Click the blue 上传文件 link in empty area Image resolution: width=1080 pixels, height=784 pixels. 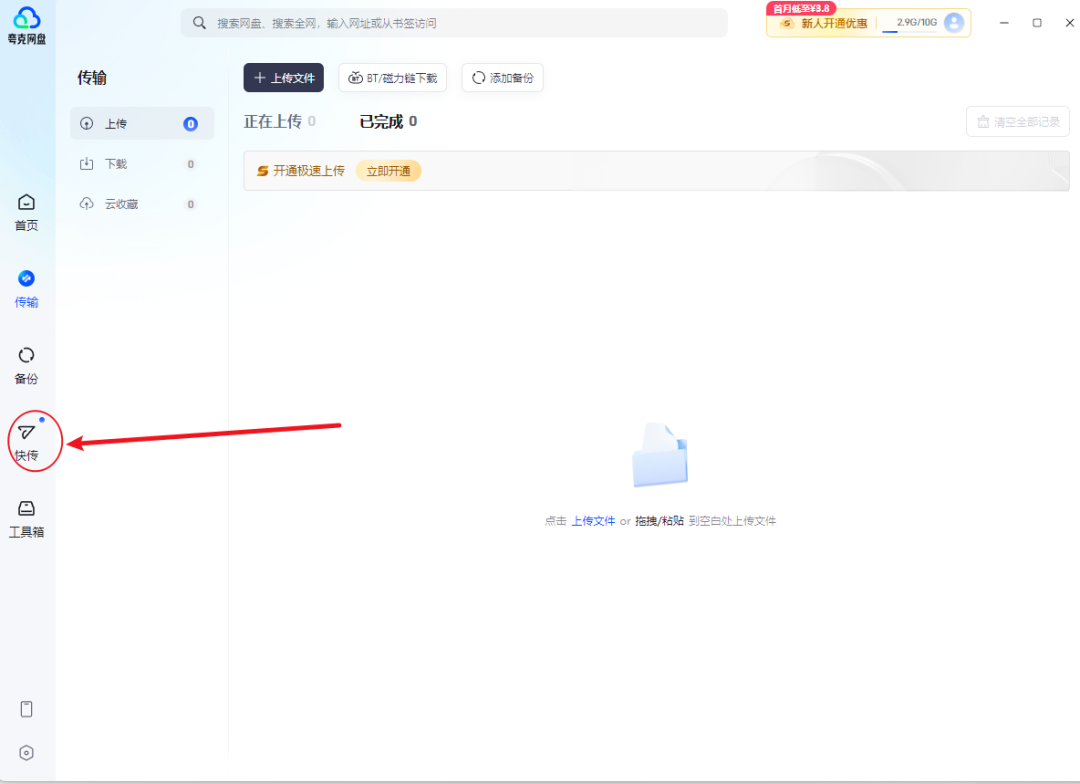[x=593, y=521]
